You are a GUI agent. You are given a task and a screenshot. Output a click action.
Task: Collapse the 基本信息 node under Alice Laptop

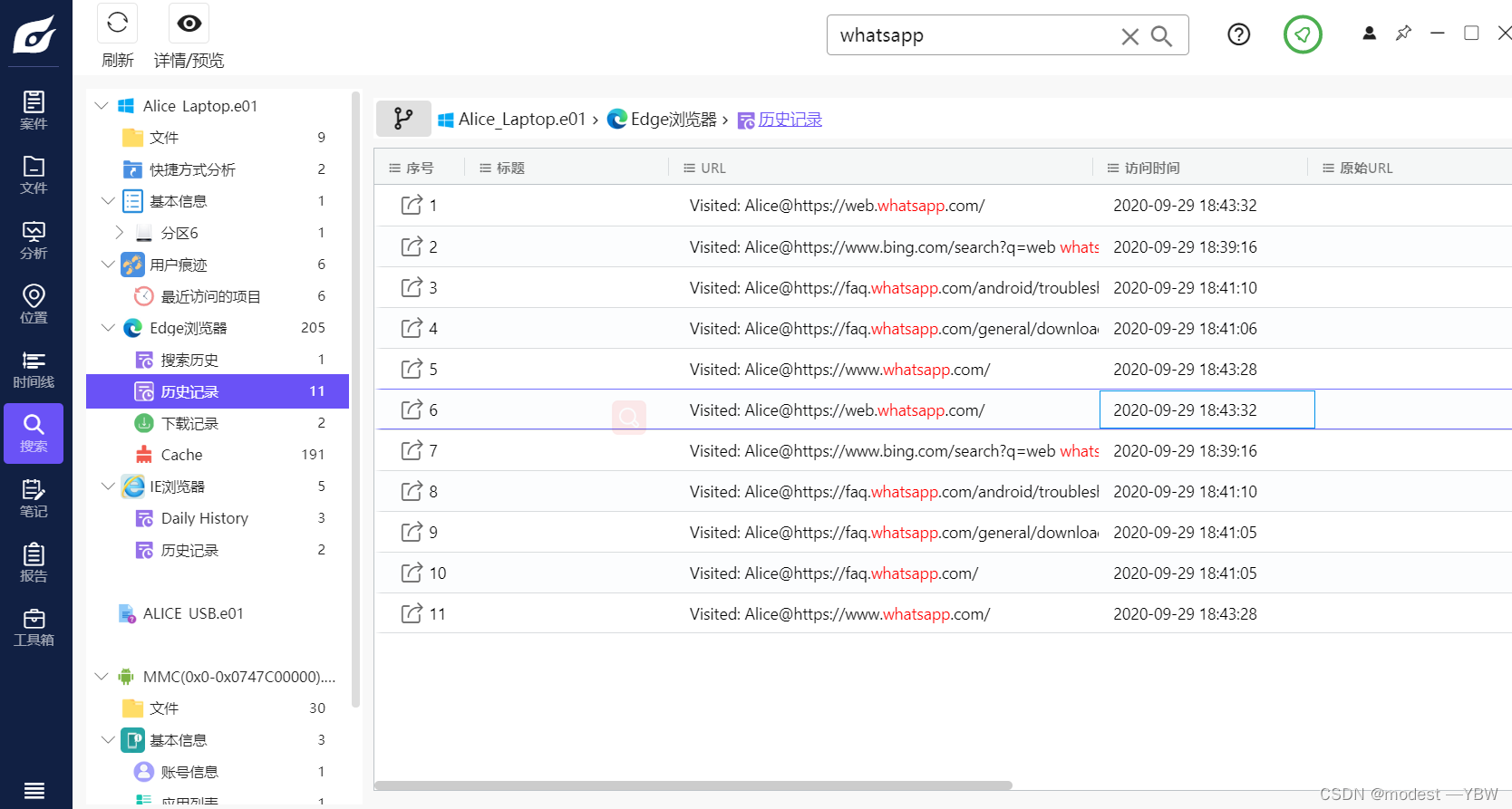pos(108,201)
